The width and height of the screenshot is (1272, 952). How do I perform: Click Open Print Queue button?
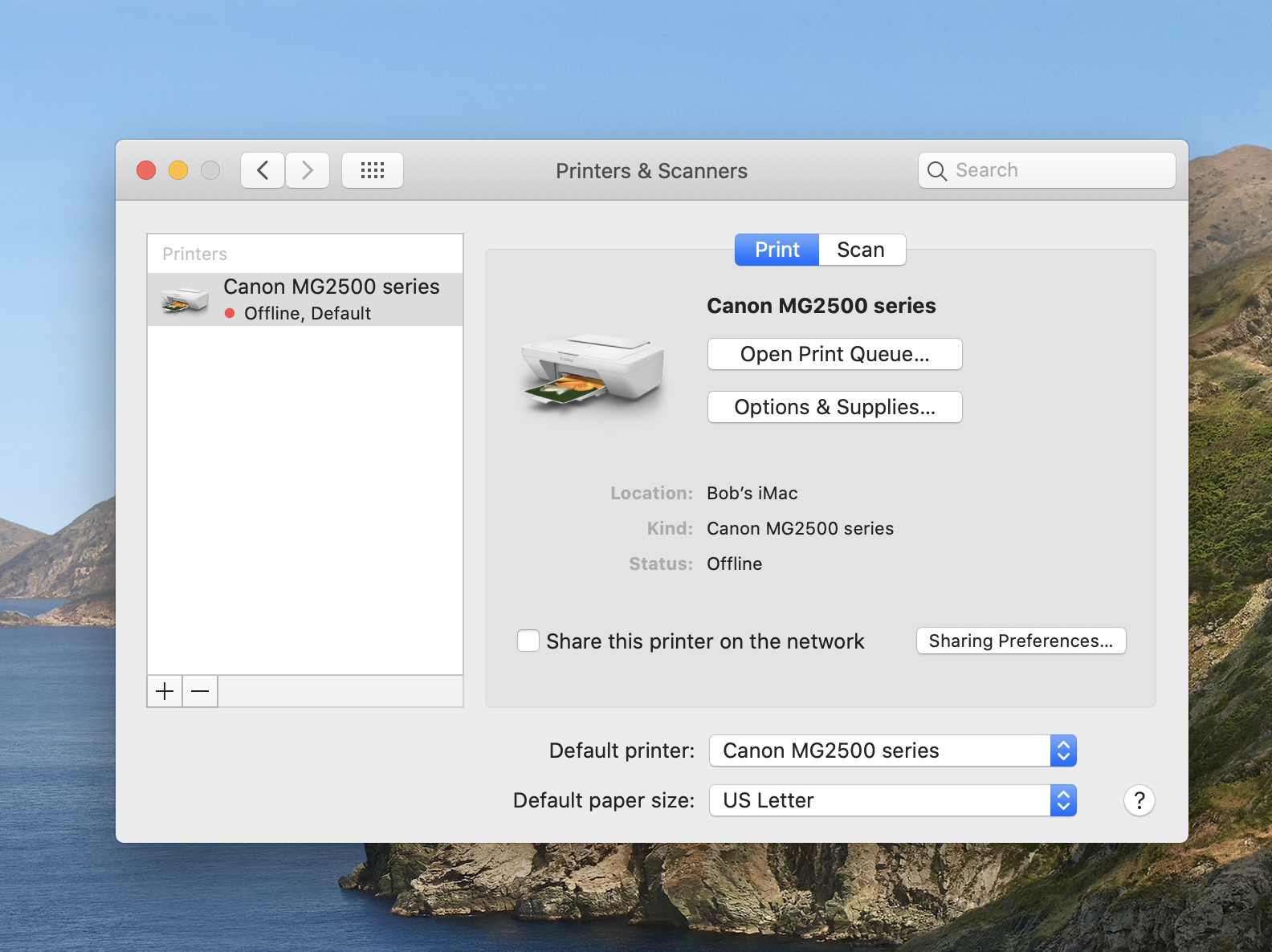835,354
